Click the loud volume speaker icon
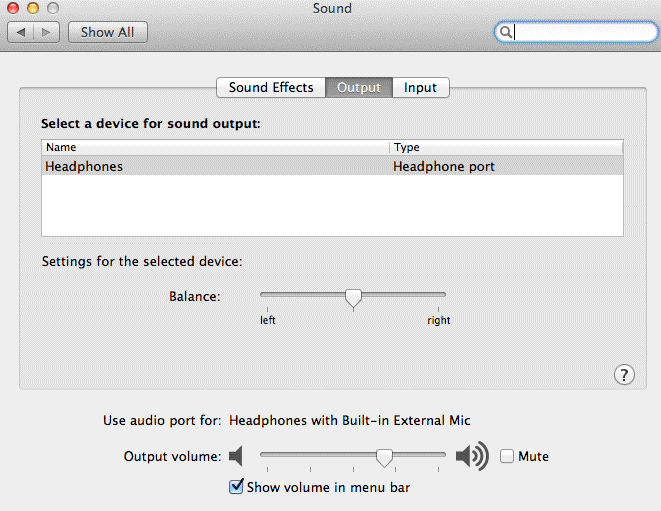Viewport: 661px width, 511px height. tap(471, 457)
